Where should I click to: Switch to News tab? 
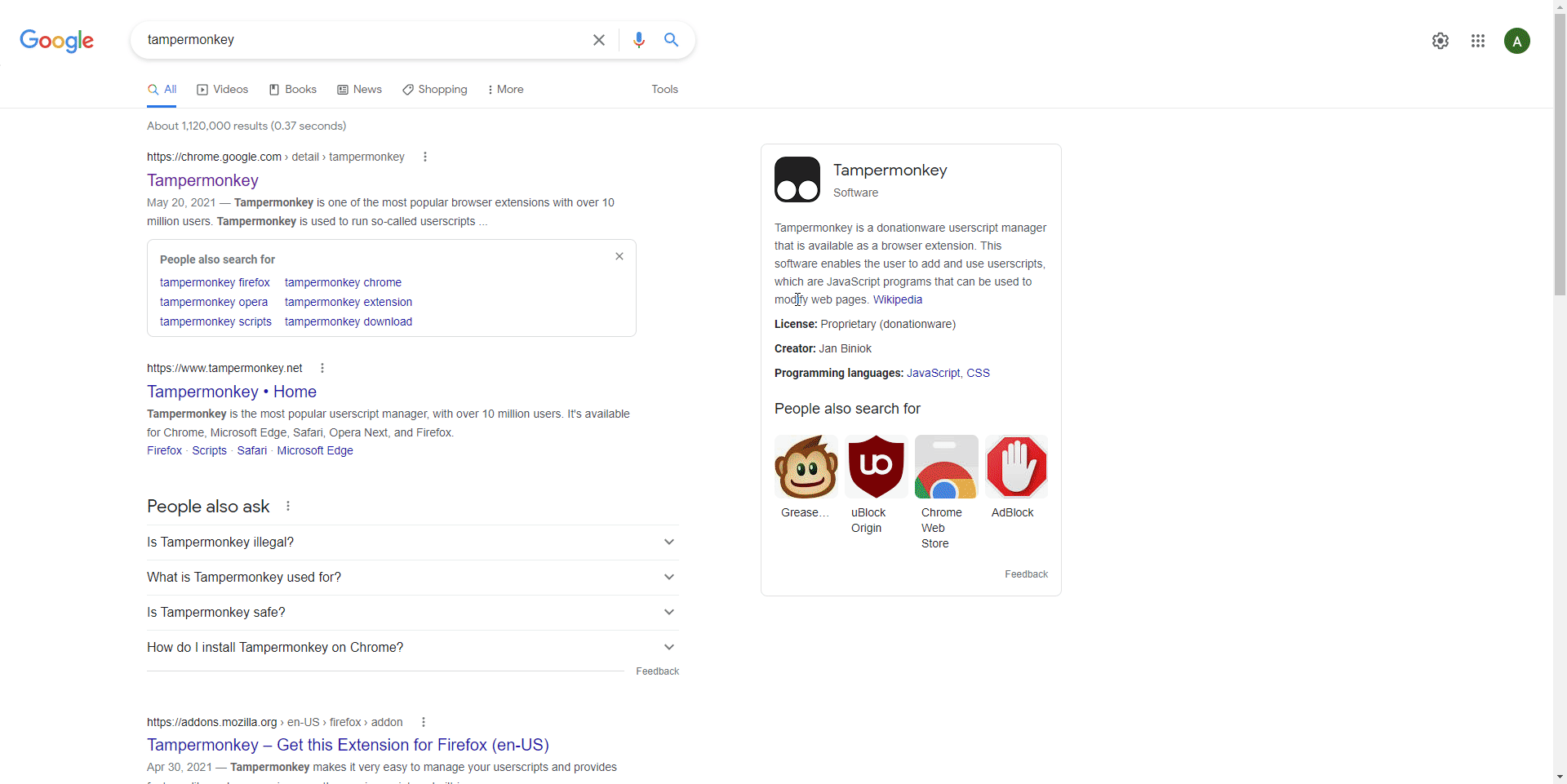coord(360,90)
